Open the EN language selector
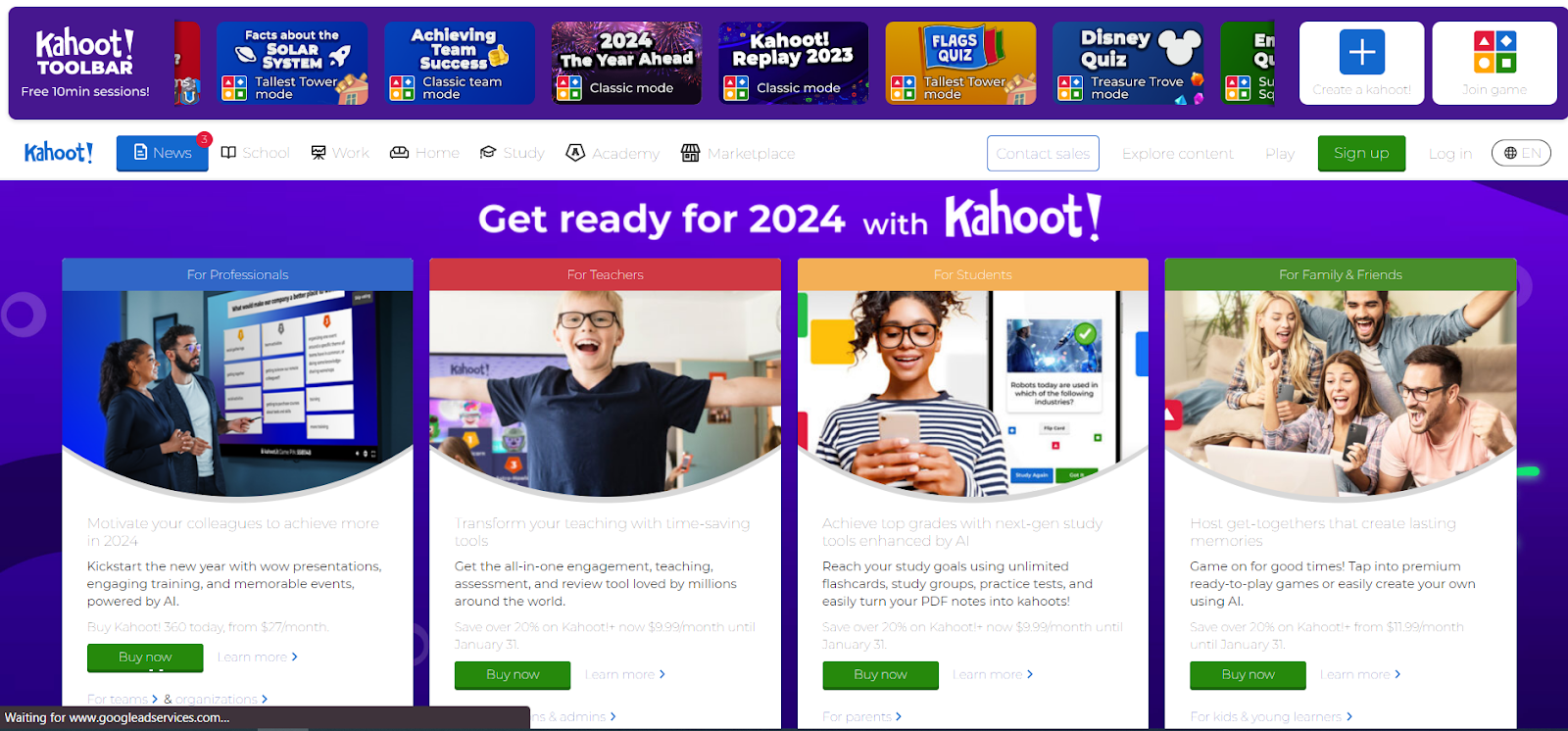The width and height of the screenshot is (1568, 731). tap(1521, 153)
